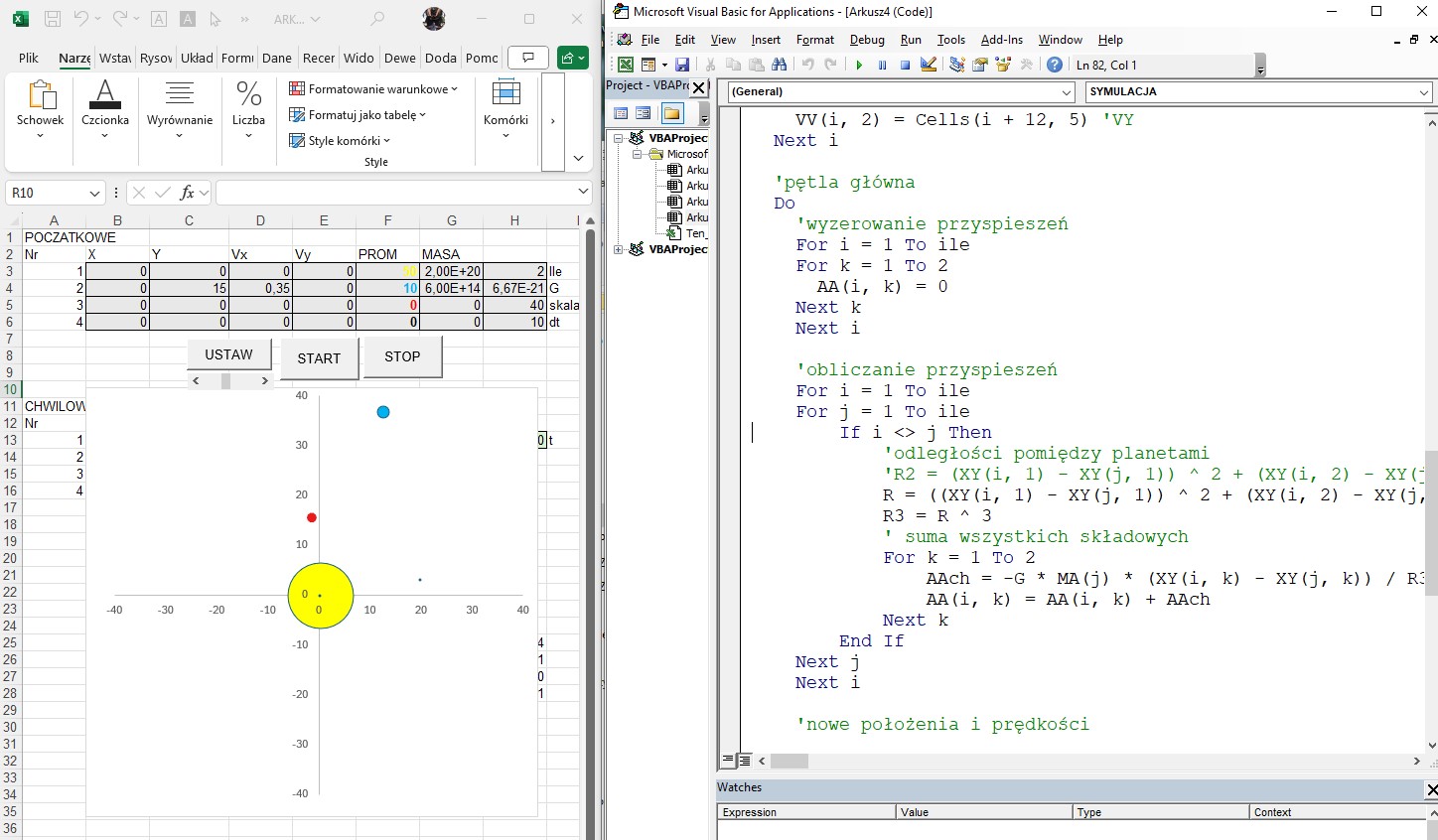Image resolution: width=1438 pixels, height=840 pixels.
Task: Switch to Procedure View at code window bottom
Action: 728,761
